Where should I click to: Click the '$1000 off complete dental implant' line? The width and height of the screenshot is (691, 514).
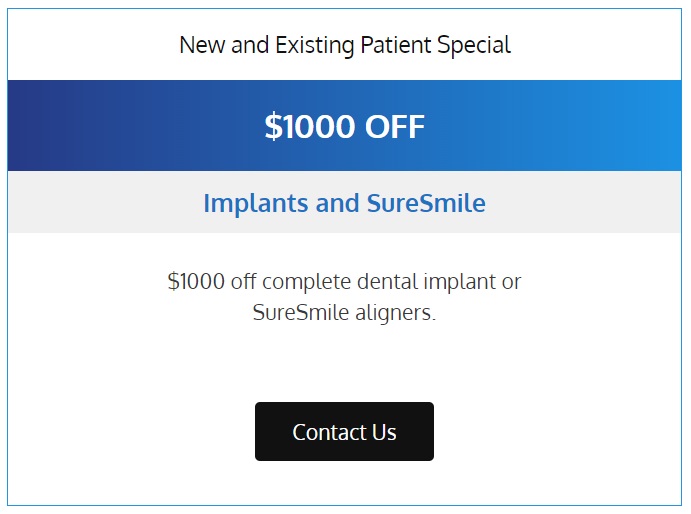(344, 281)
